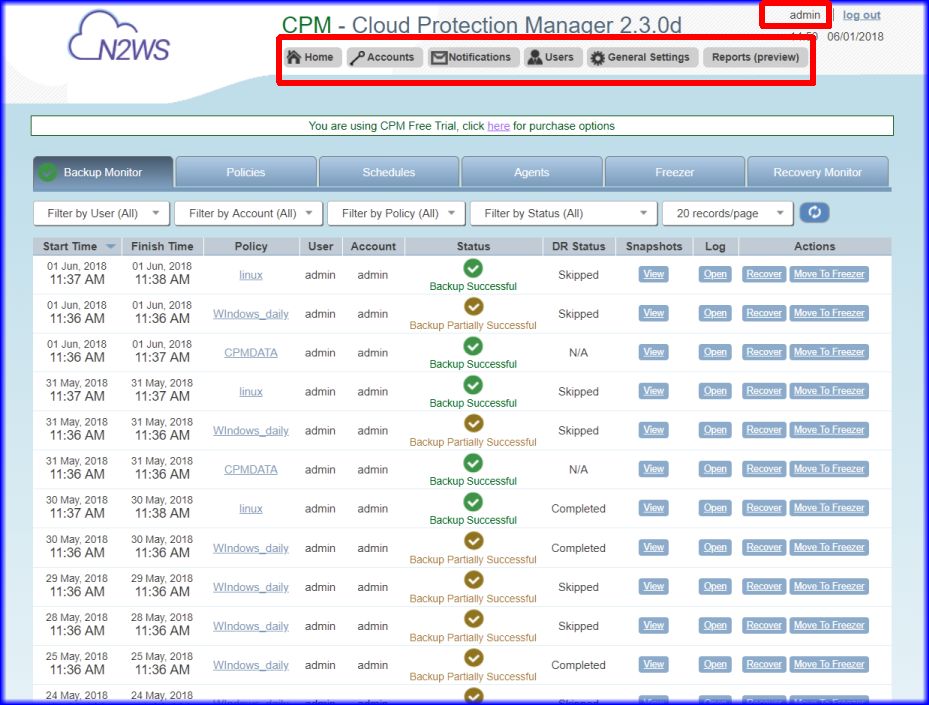Move 31 May linux backup to Freezer

[x=829, y=391]
